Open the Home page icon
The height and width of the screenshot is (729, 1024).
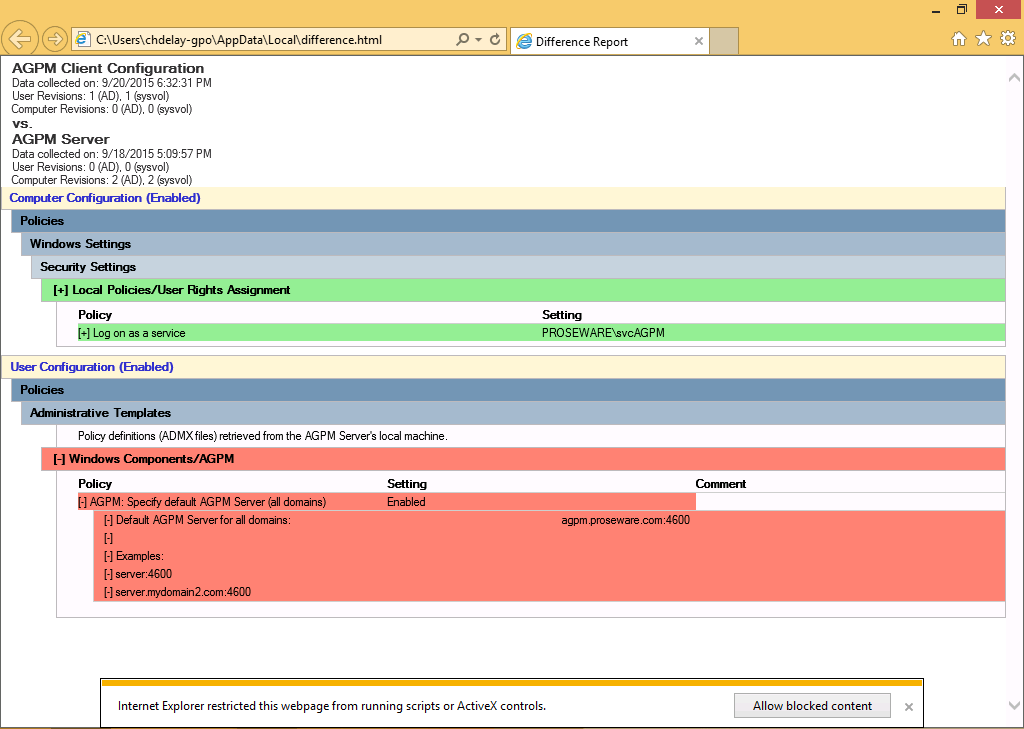[x=958, y=39]
